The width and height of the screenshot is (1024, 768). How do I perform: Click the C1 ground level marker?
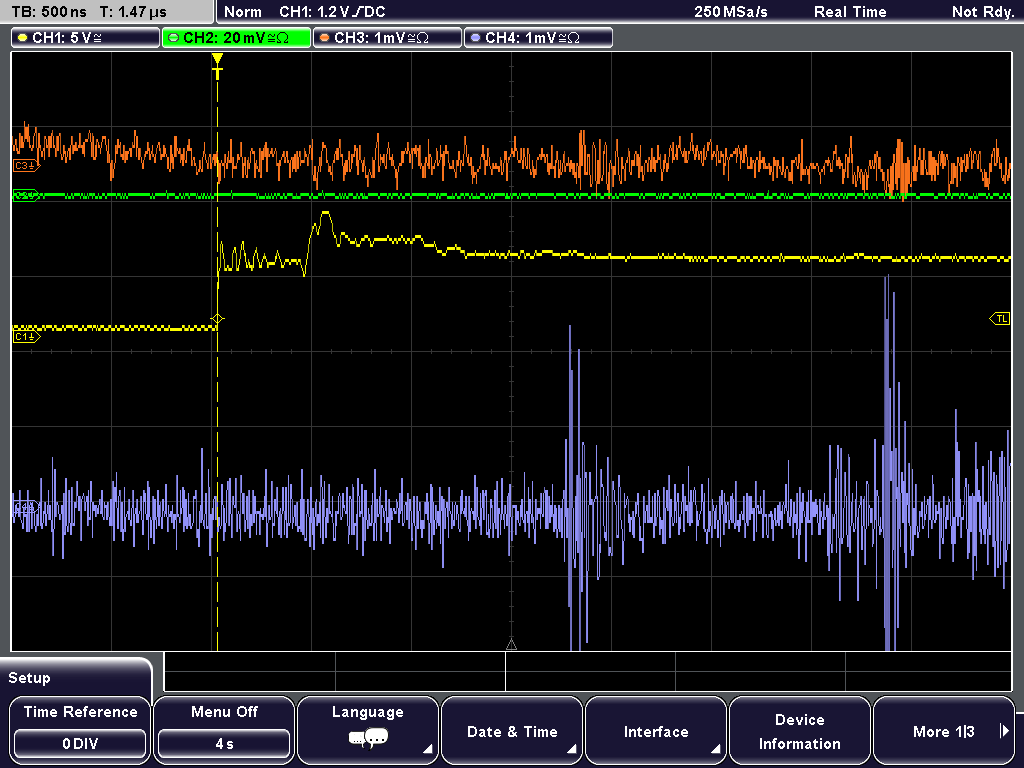coord(27,337)
